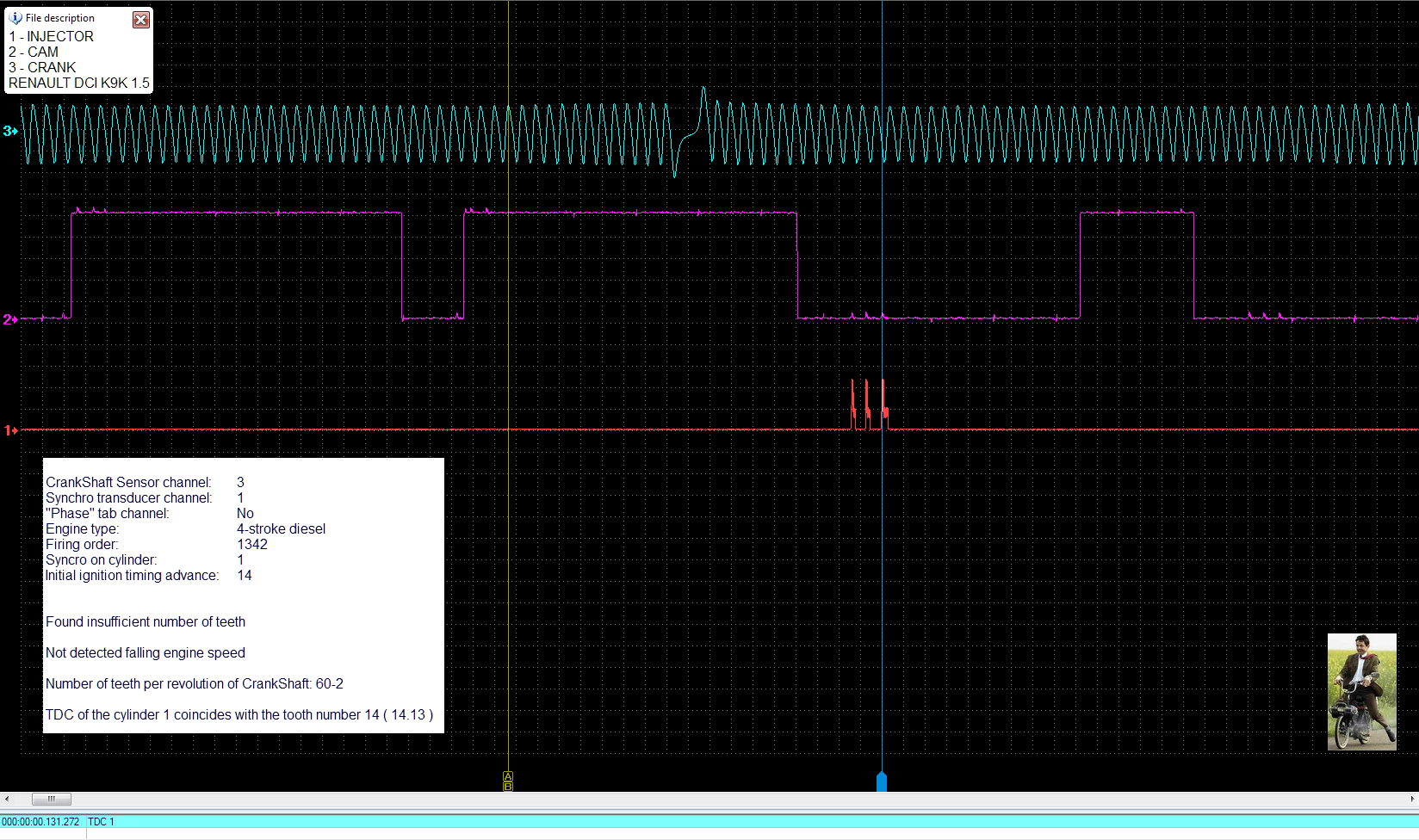Viewport: 1419px width, 840px height.
Task: Close the File description panel
Action: pos(141,20)
